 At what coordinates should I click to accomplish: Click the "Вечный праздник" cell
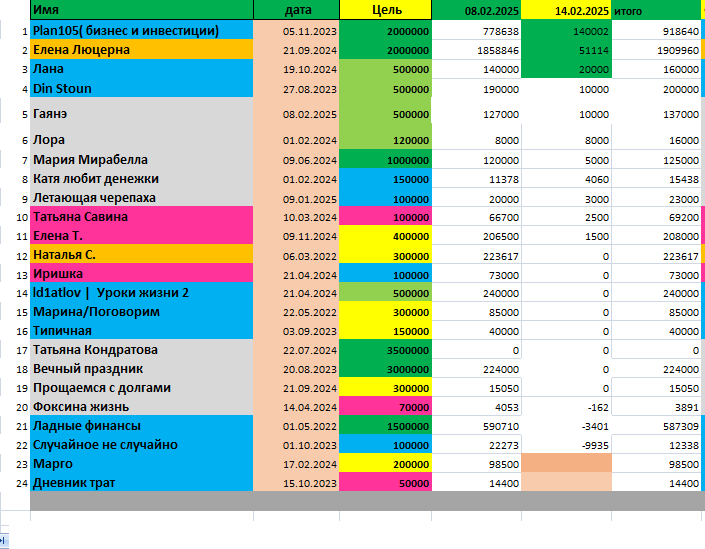(x=142, y=368)
